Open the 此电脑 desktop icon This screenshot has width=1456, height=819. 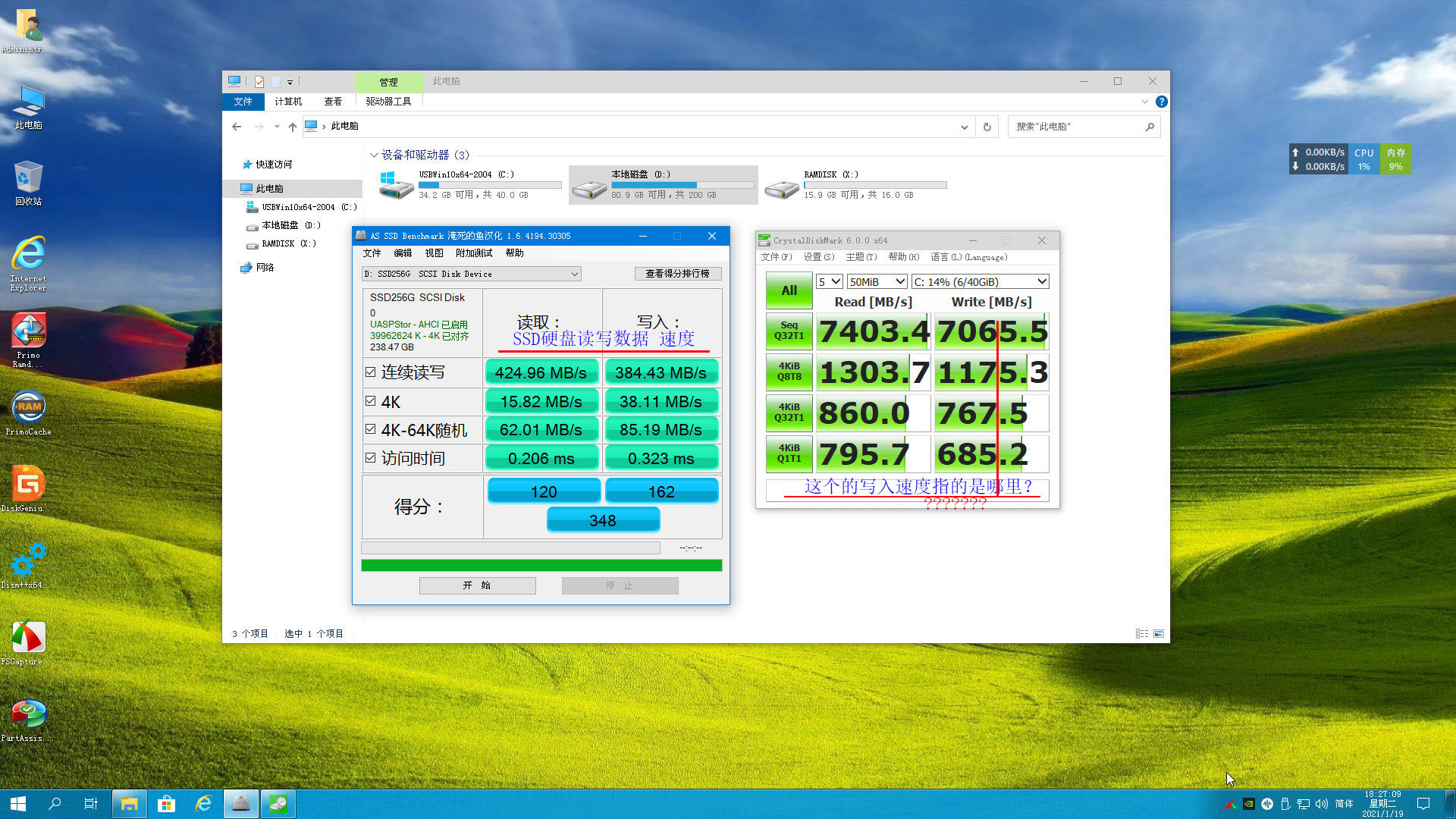(29, 107)
